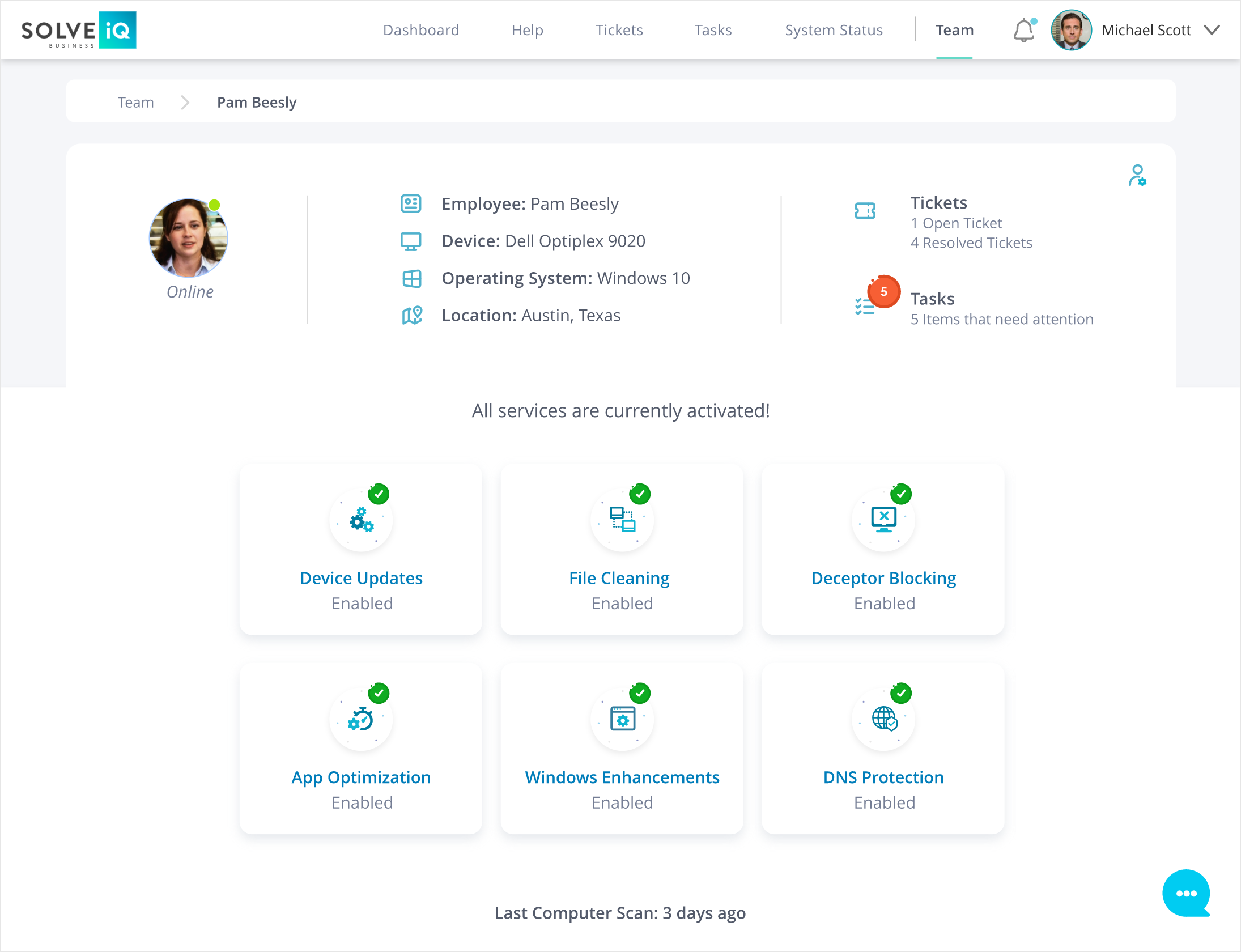1241x952 pixels.
Task: Click the SolveiQ Business logo
Action: [79, 30]
